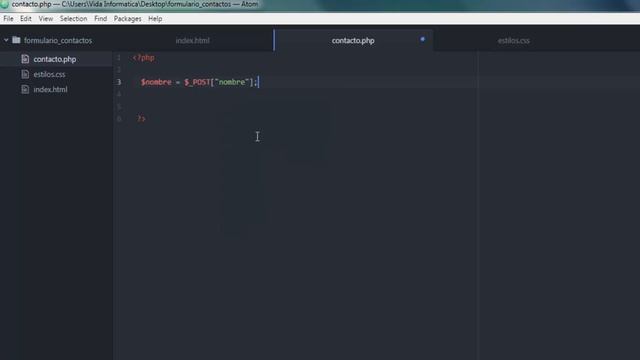Click the estilos.css file icon in tree
The image size is (640, 360).
tap(25, 74)
